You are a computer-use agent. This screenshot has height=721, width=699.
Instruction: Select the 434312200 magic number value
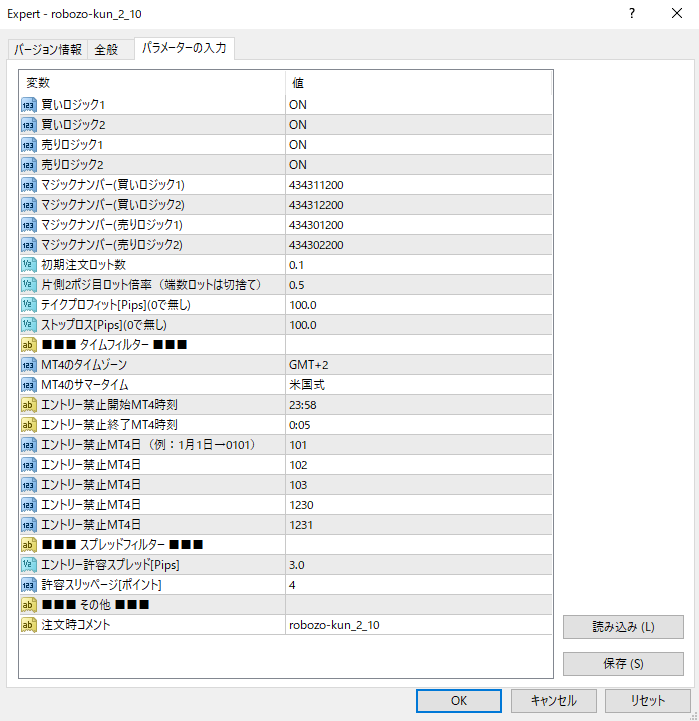click(x=418, y=205)
